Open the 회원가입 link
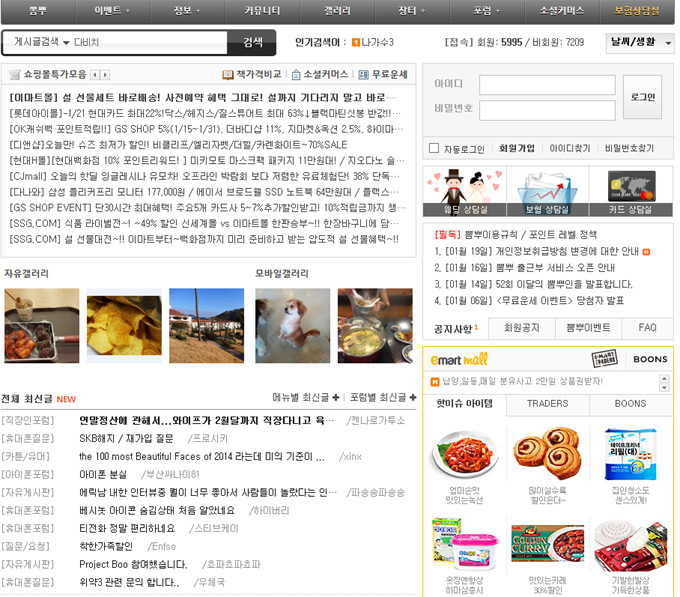Image resolution: width=680 pixels, height=597 pixels. (517, 148)
